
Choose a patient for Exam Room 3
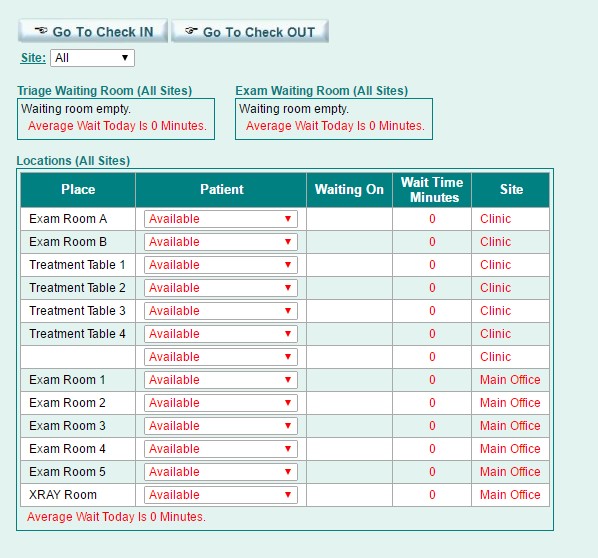click(x=221, y=426)
